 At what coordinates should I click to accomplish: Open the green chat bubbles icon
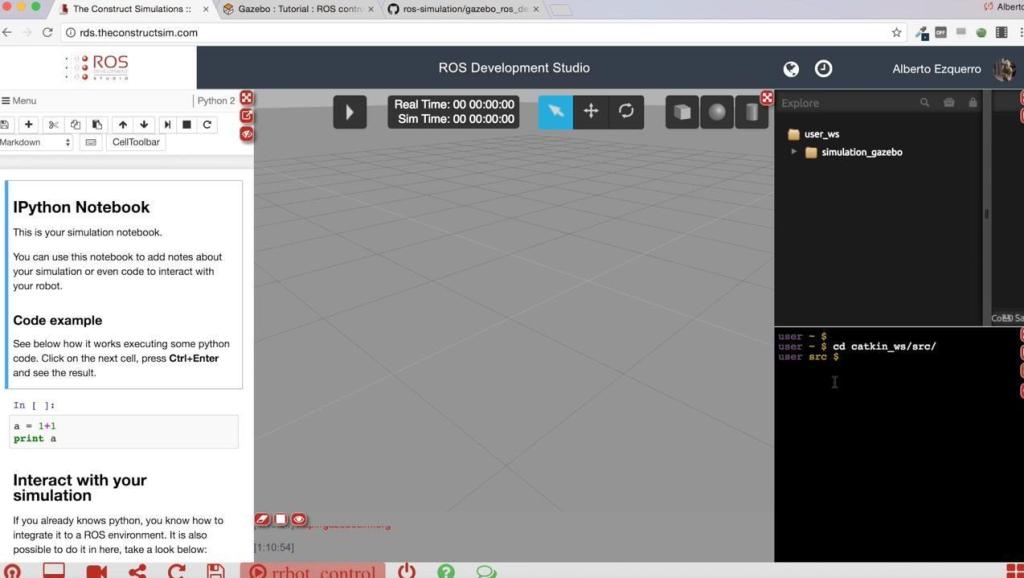click(486, 571)
